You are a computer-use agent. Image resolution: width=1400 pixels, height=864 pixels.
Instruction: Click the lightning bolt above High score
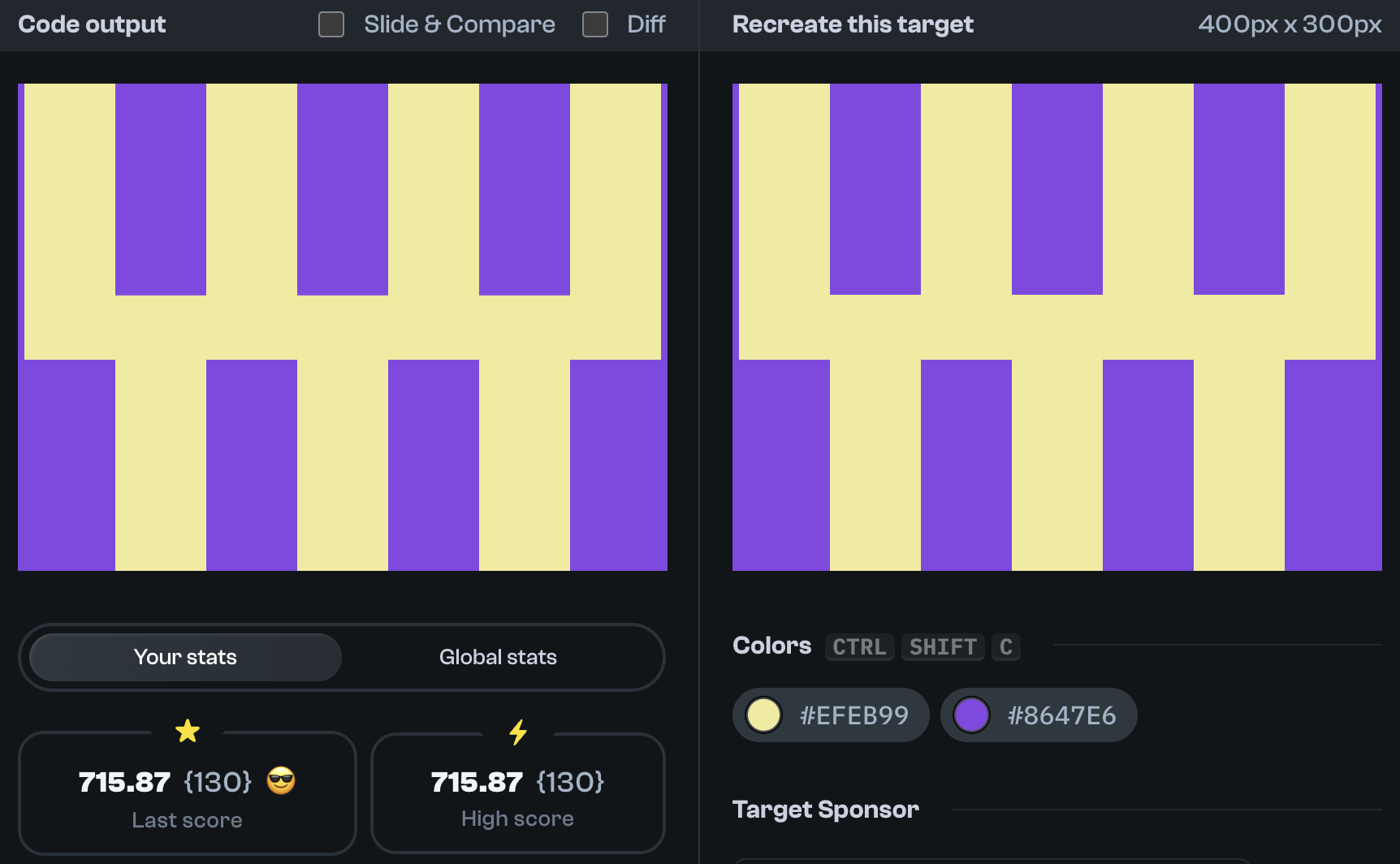(x=517, y=732)
